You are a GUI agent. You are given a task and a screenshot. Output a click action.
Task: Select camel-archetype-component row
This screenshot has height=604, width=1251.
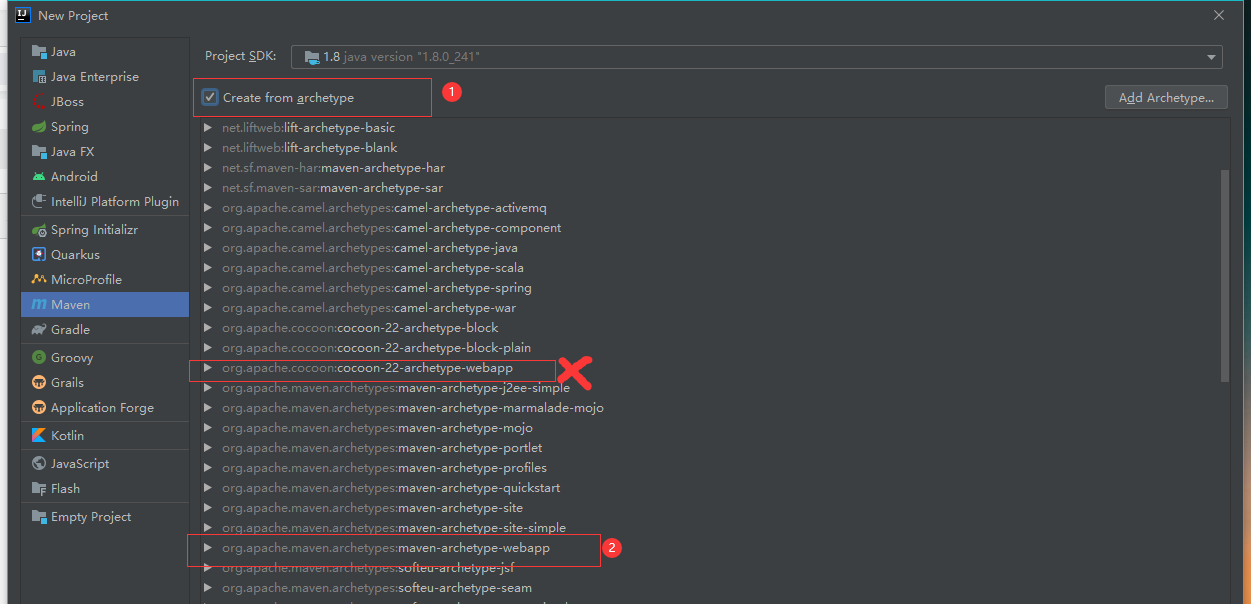[708, 228]
